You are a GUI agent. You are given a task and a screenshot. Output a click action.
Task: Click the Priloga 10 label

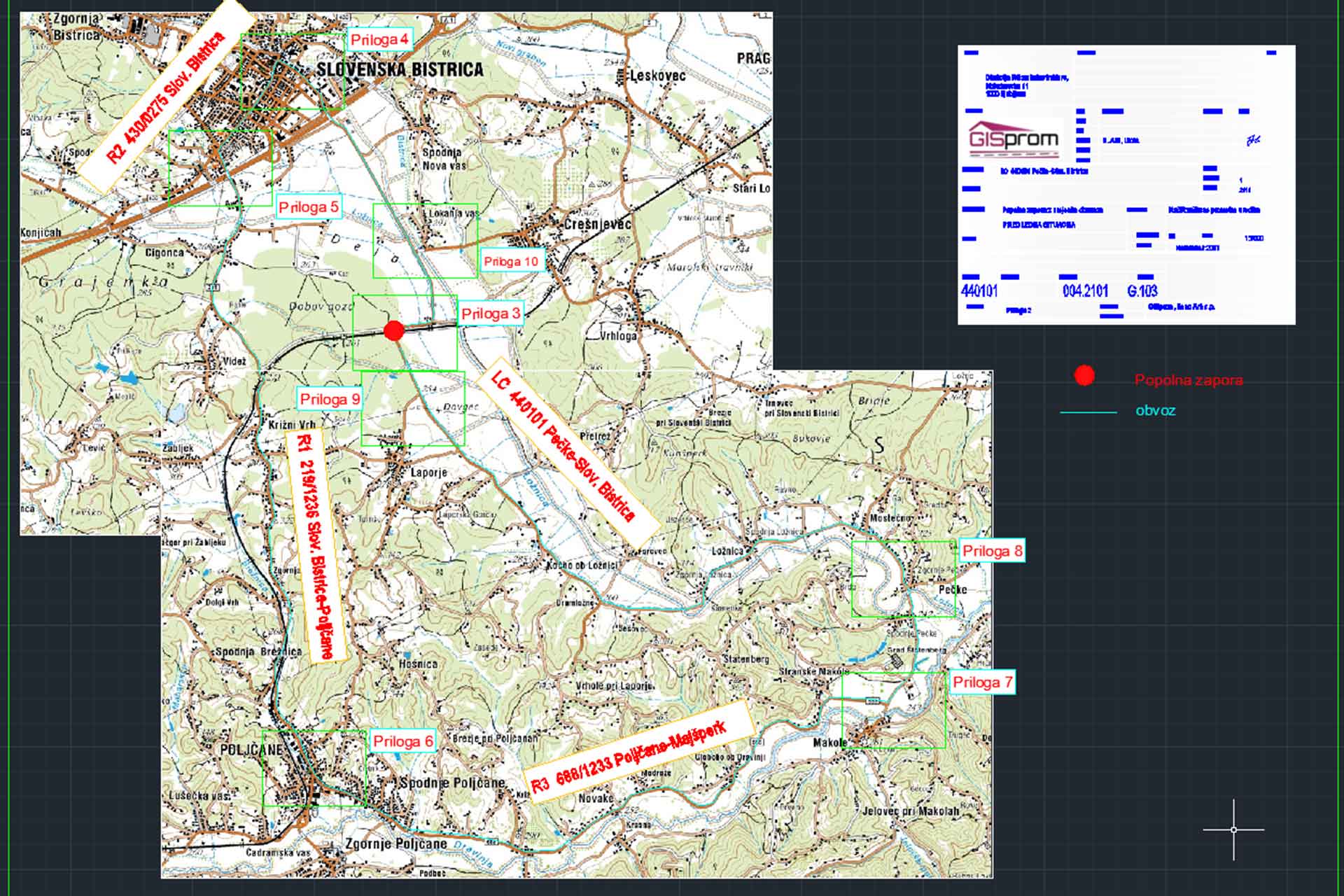[x=512, y=262]
